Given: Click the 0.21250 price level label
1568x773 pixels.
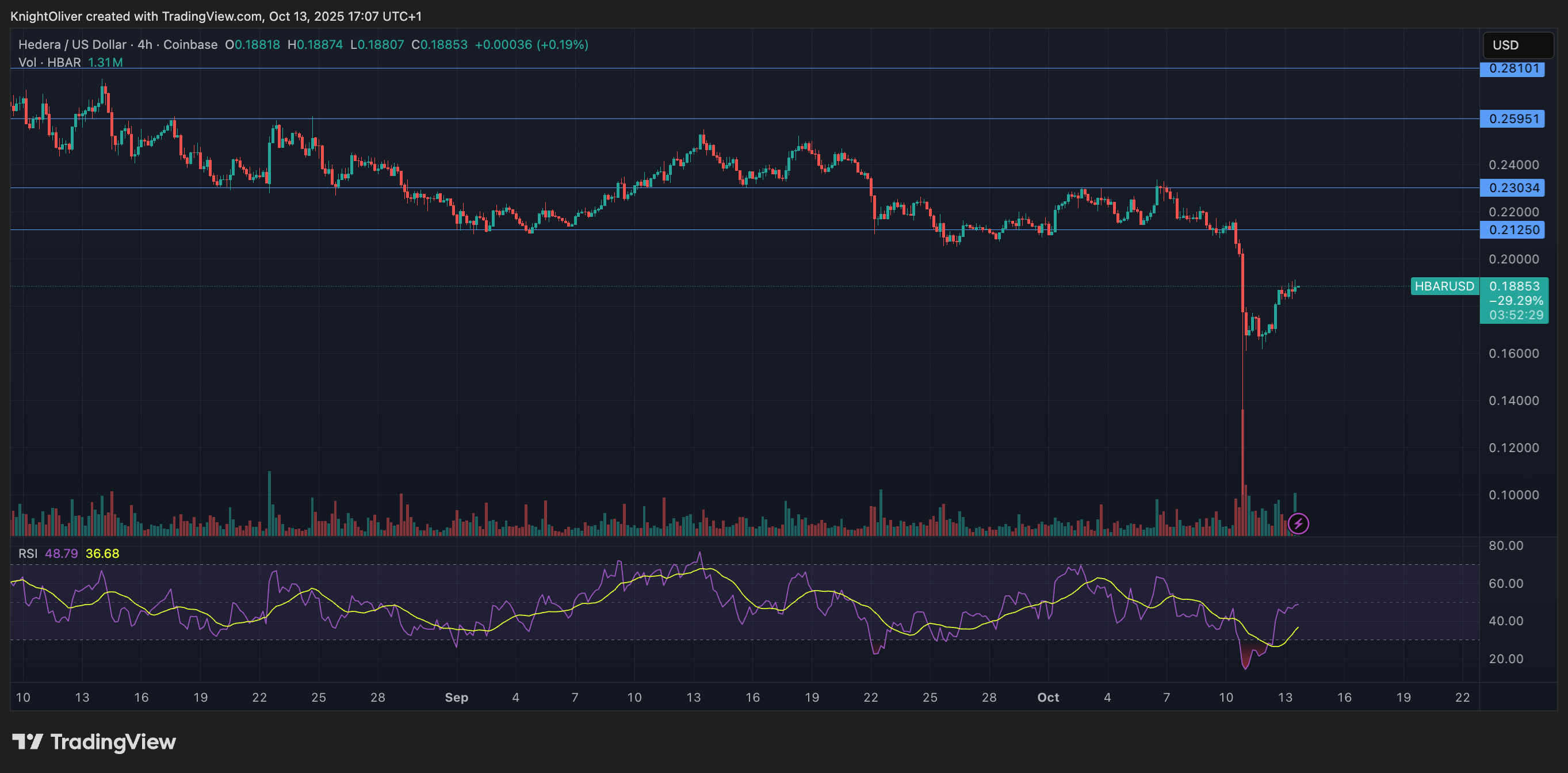Looking at the screenshot, I should tap(1514, 229).
